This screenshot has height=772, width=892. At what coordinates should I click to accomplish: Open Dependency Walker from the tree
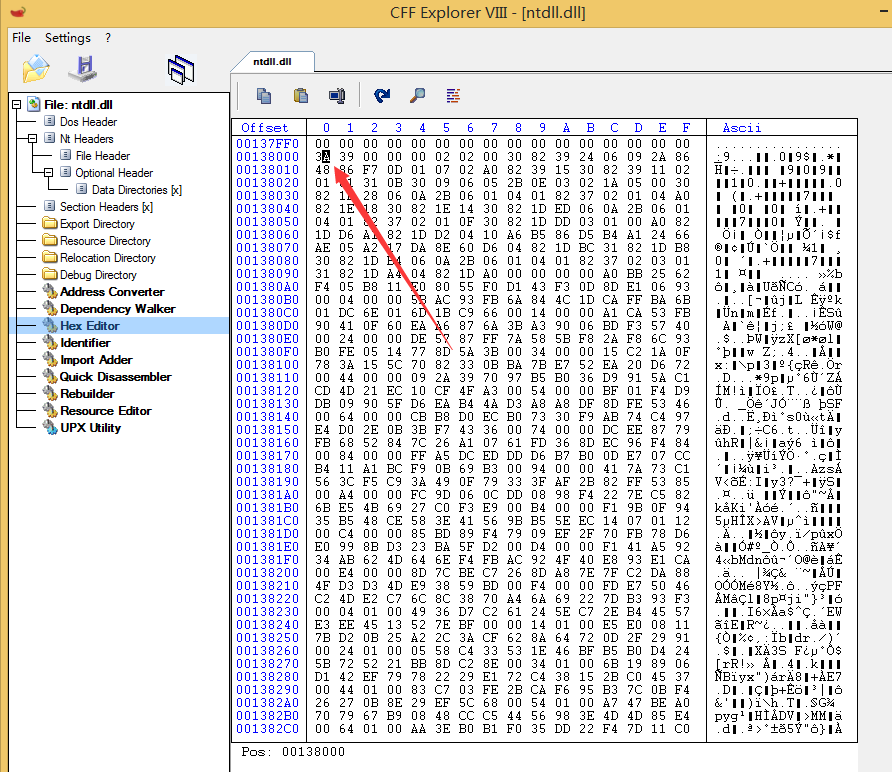coord(118,309)
